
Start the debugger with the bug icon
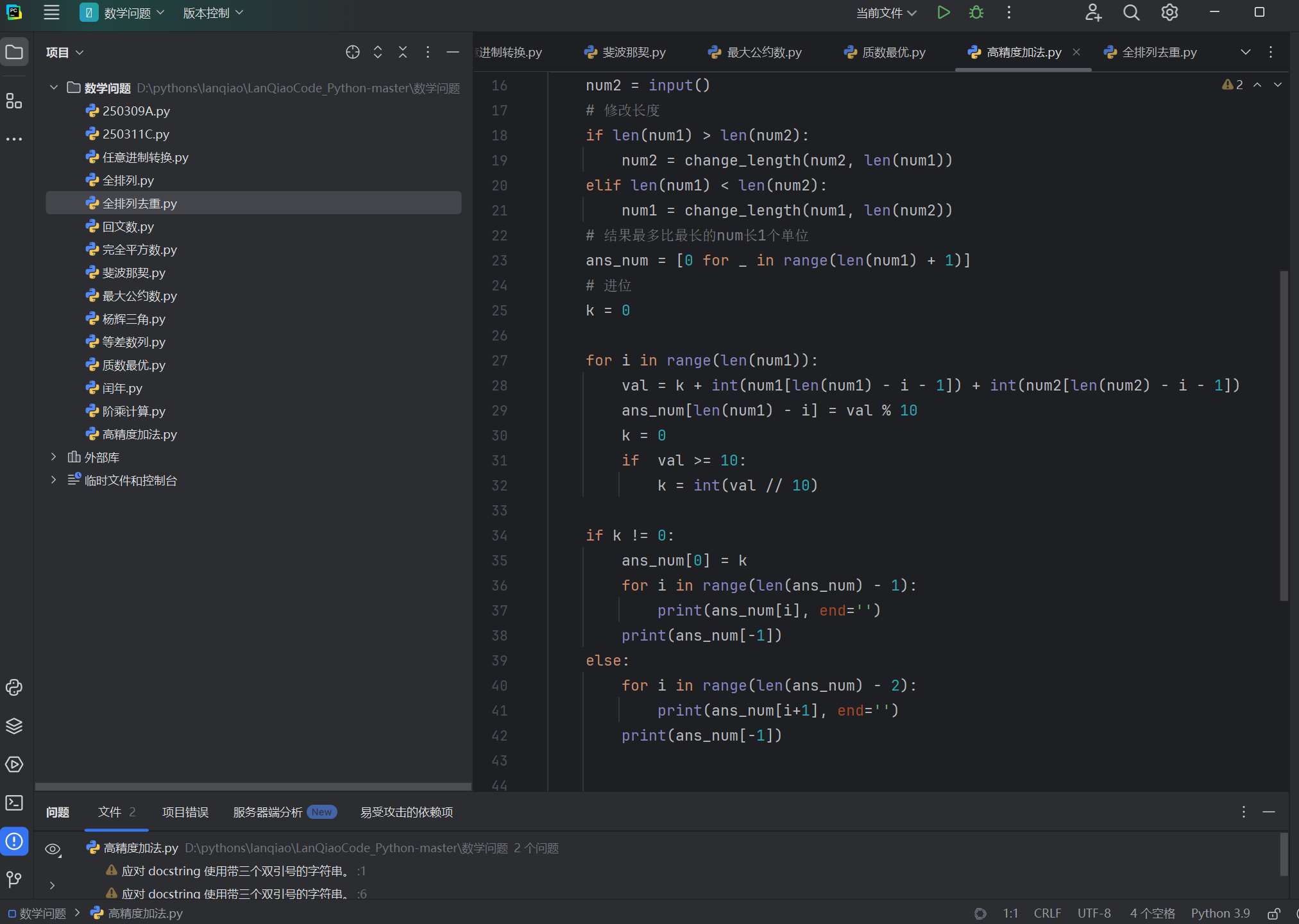[x=976, y=13]
